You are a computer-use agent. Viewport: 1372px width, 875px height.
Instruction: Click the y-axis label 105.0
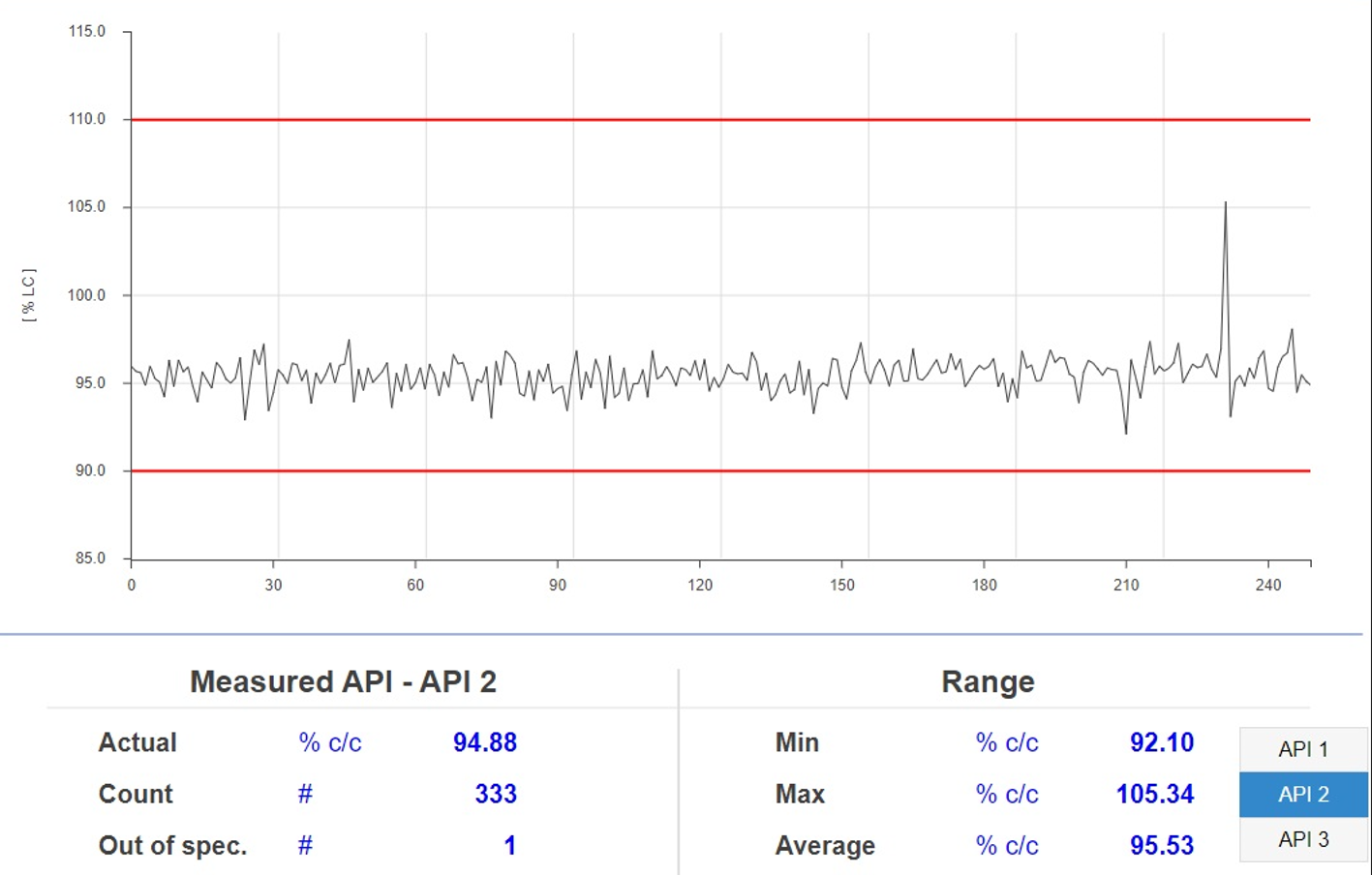[87, 206]
